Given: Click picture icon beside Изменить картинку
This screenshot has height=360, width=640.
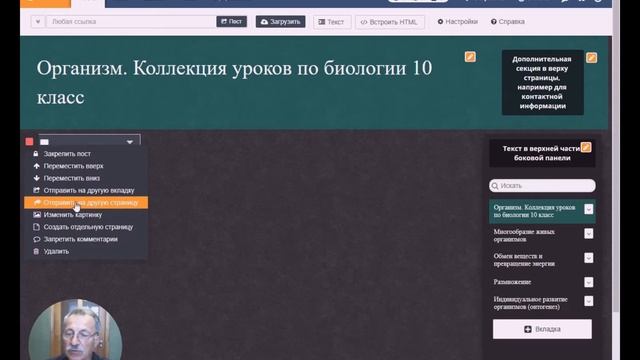Looking at the screenshot, I should pos(37,214).
